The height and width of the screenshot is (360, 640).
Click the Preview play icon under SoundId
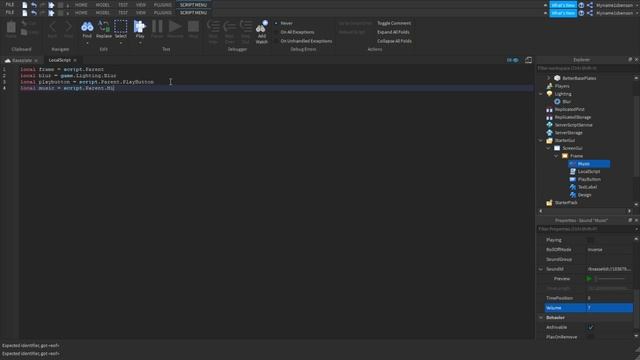point(589,279)
